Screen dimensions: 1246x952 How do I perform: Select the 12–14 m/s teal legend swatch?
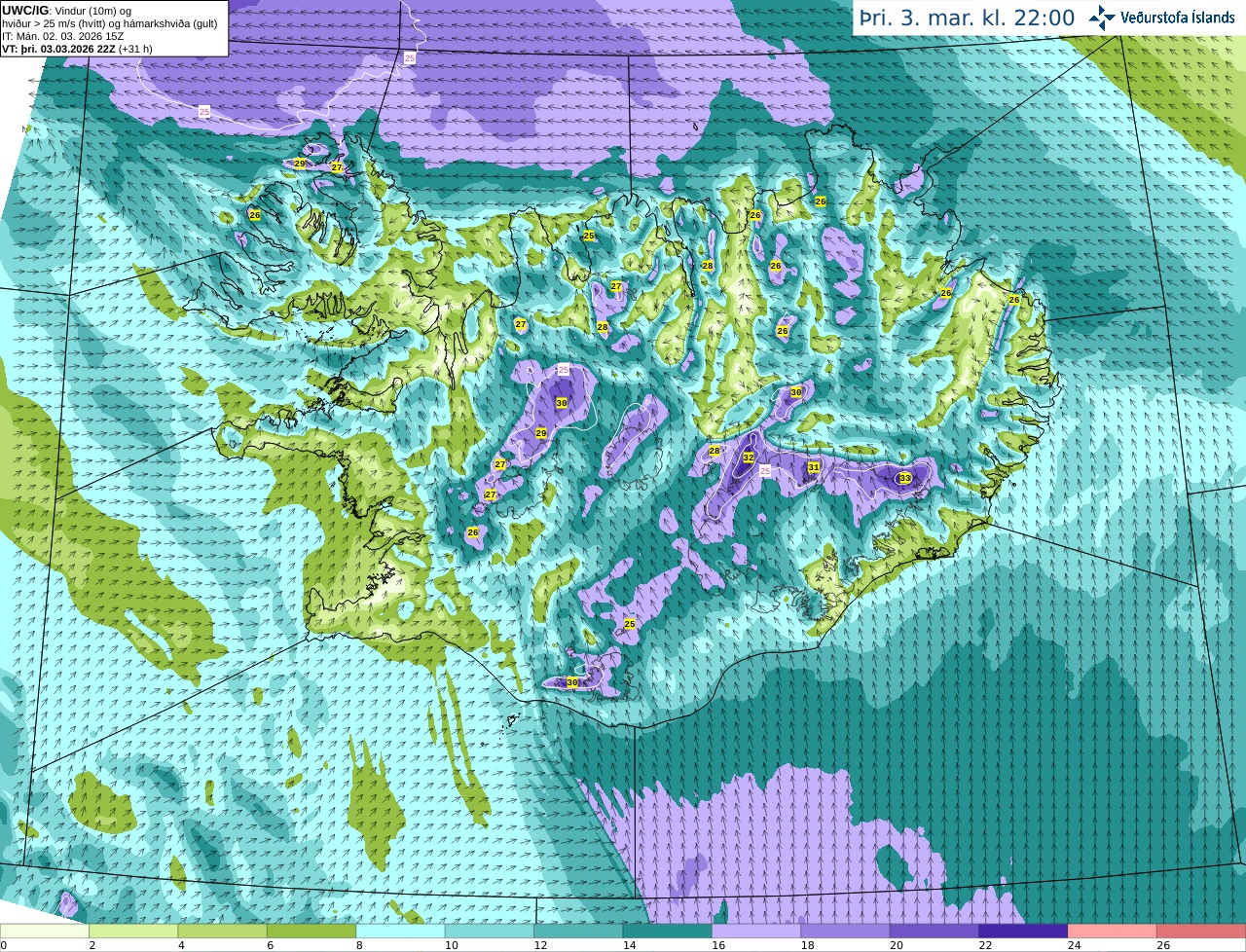point(578,931)
